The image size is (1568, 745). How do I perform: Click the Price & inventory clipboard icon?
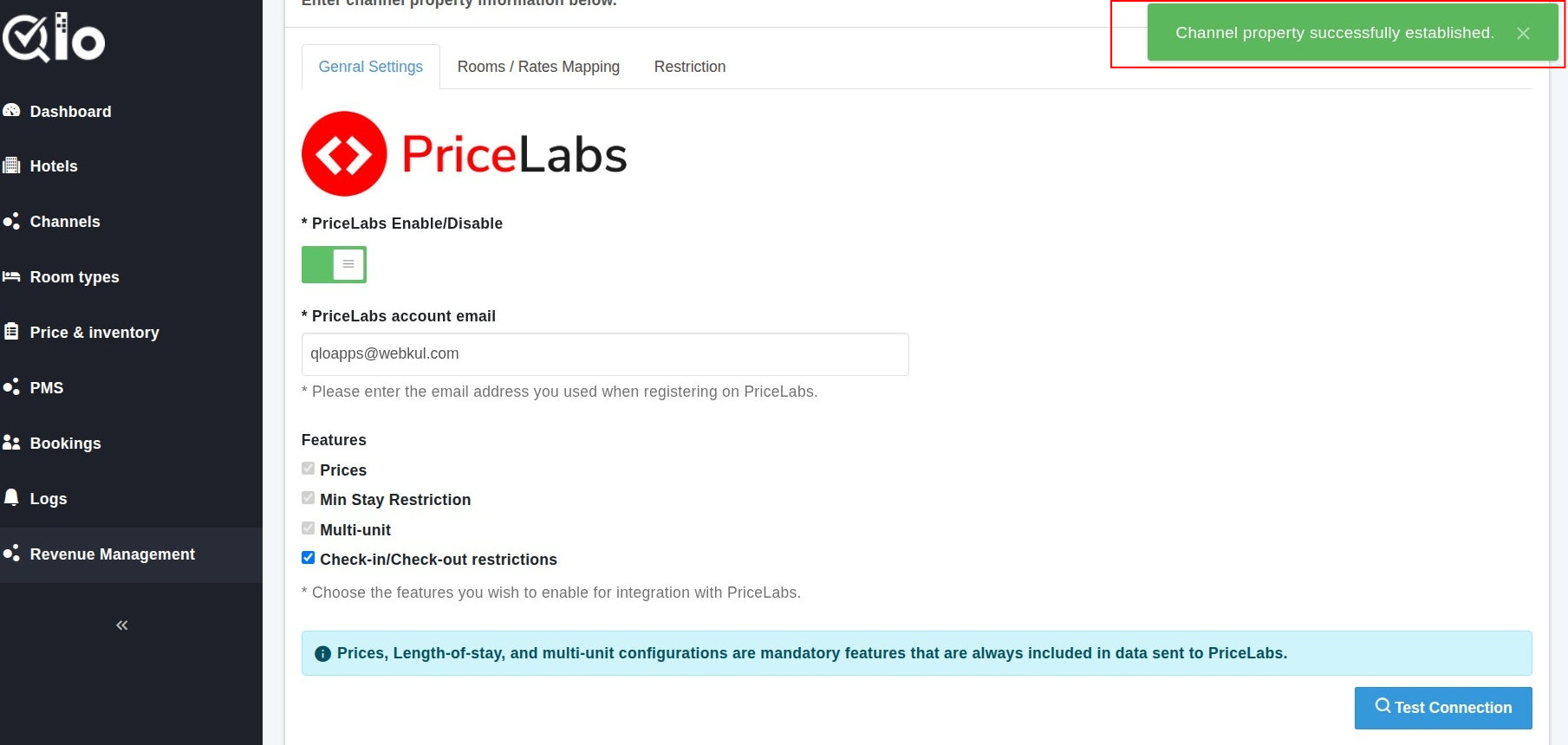(x=11, y=332)
